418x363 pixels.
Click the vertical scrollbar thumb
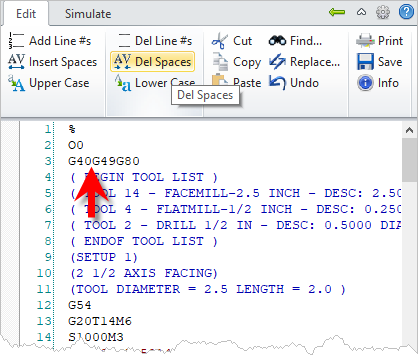(x=409, y=160)
